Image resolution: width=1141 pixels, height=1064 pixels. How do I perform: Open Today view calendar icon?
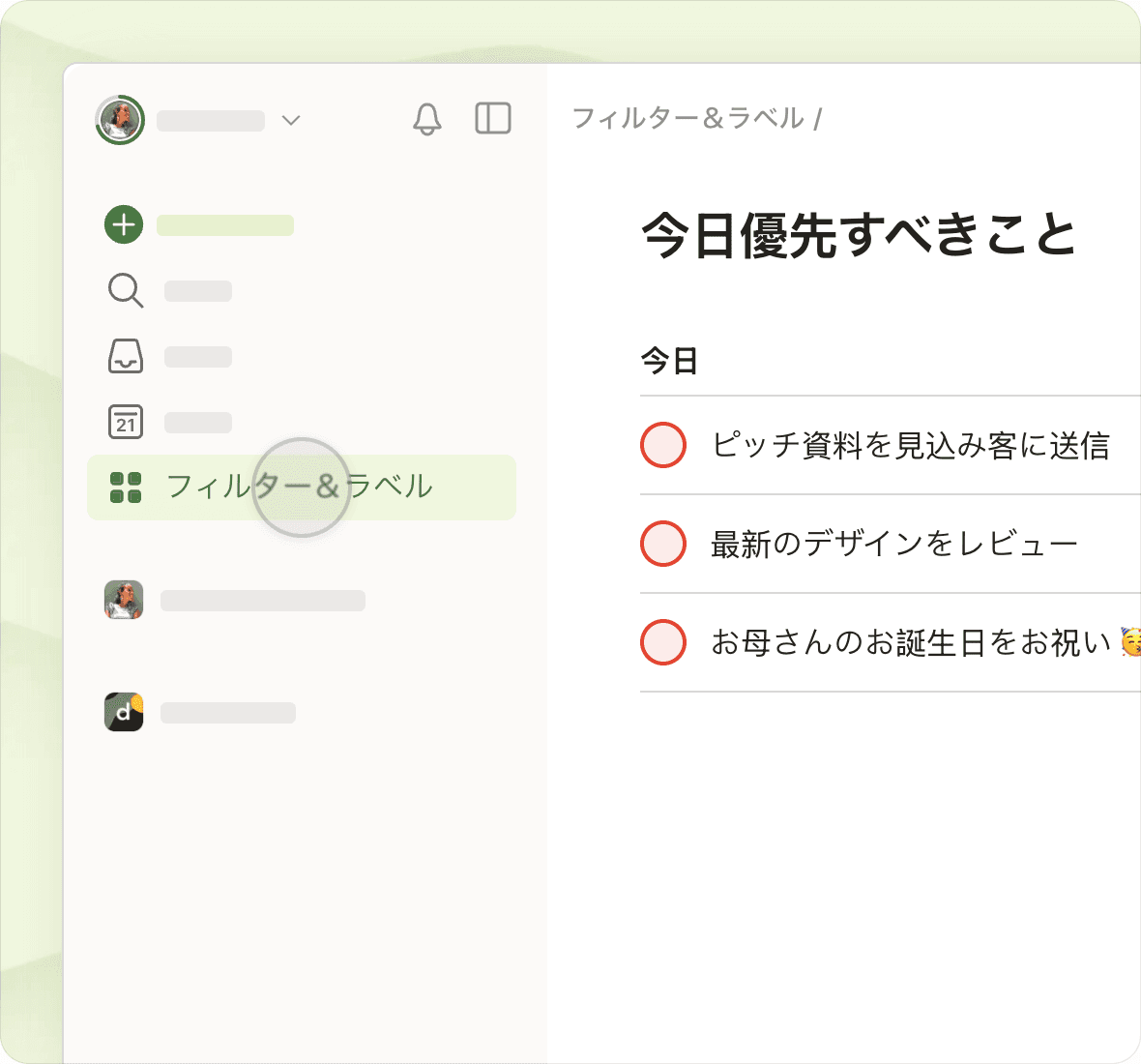pyautogui.click(x=125, y=422)
